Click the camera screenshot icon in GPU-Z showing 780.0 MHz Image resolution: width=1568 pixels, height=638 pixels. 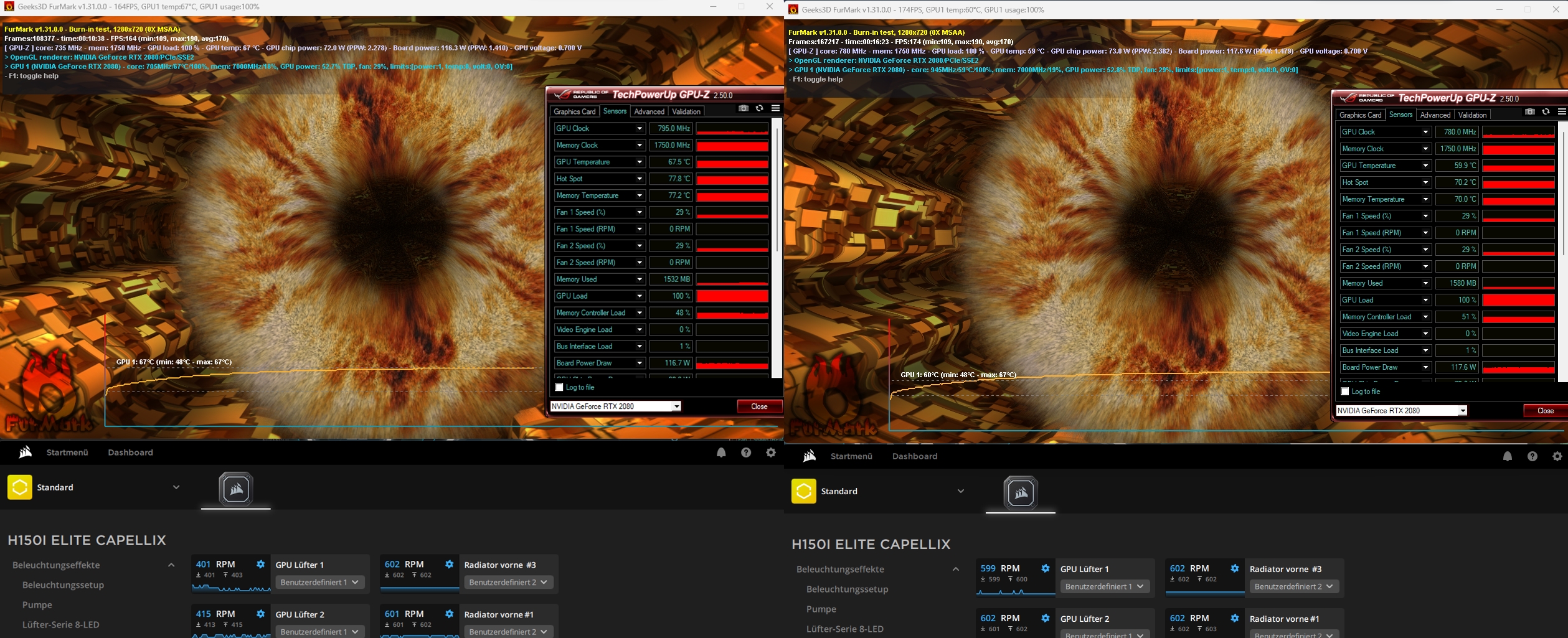(1529, 112)
